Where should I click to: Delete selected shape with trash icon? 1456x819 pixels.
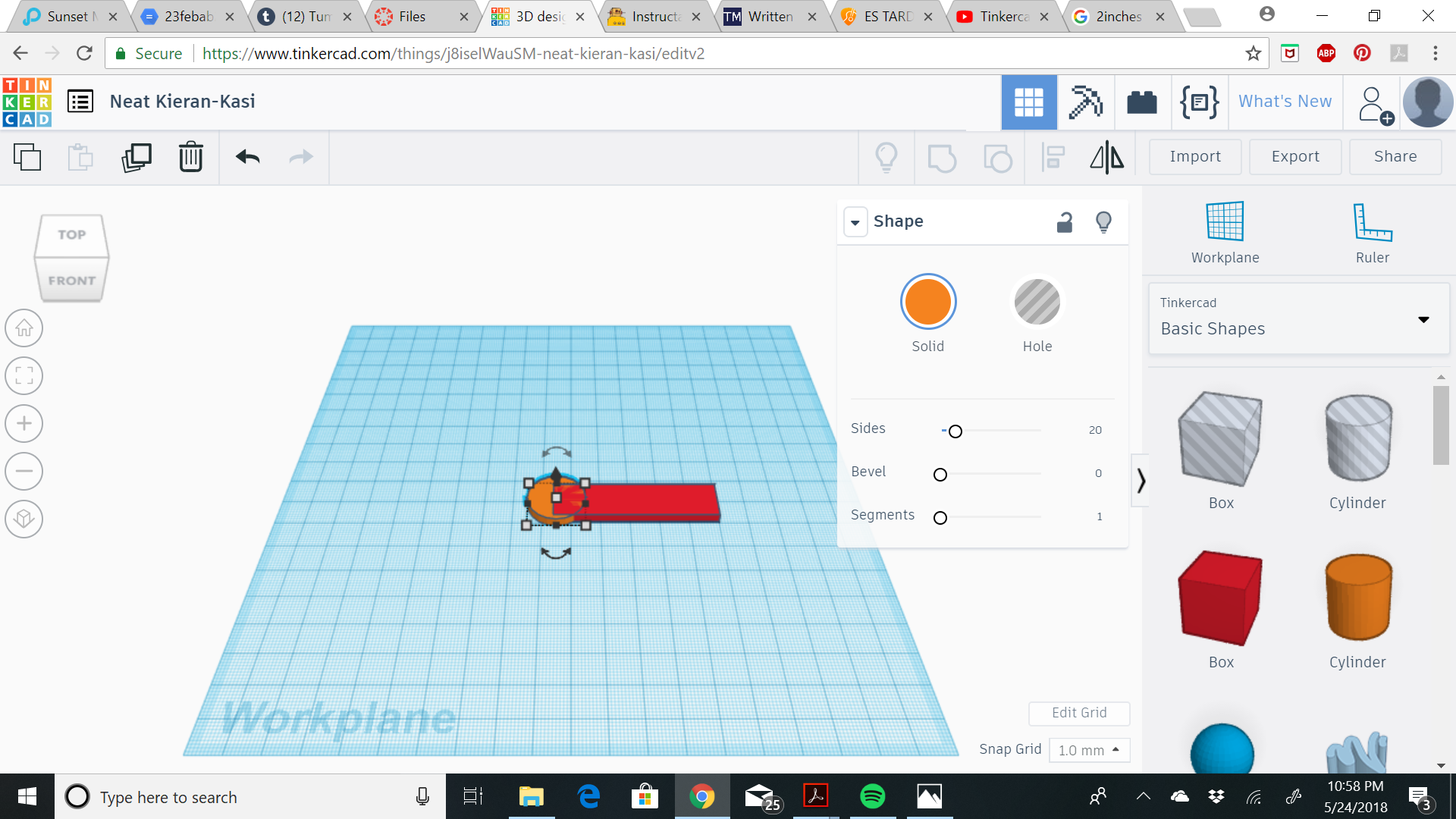coord(191,157)
